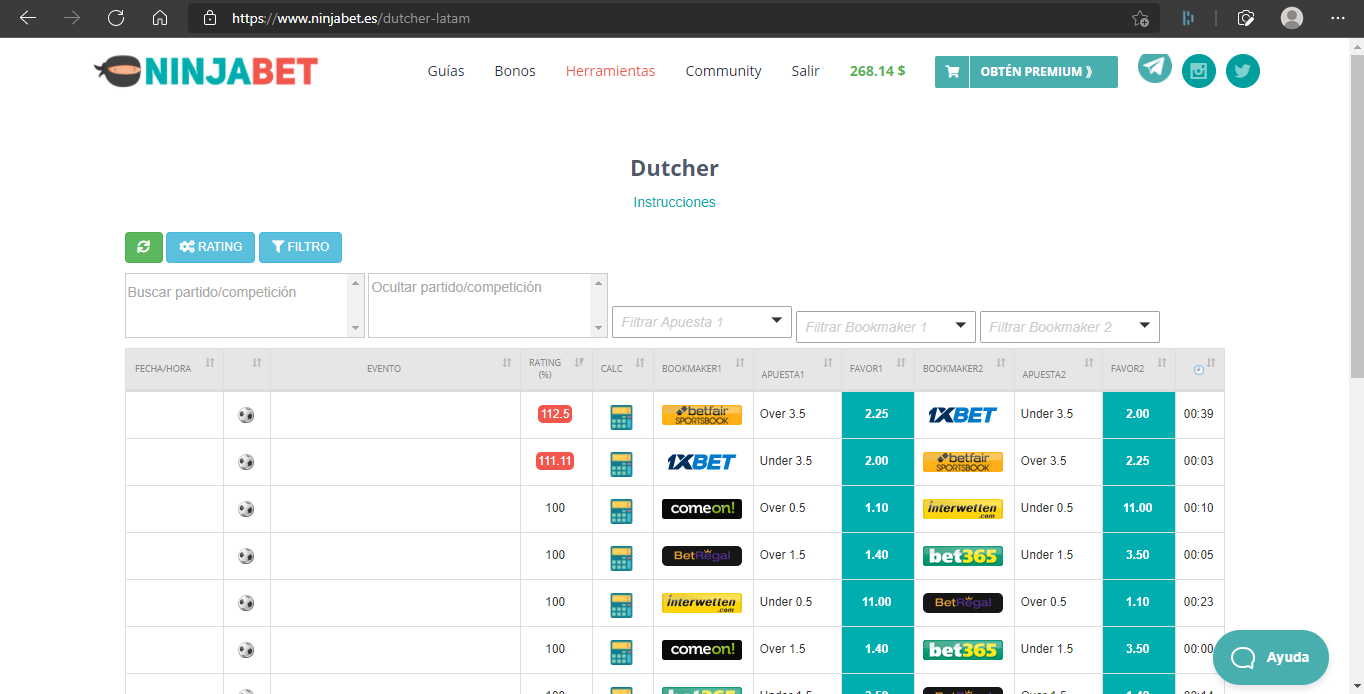Go to browser home icon
Screen dimensions: 1364x694
160,18
